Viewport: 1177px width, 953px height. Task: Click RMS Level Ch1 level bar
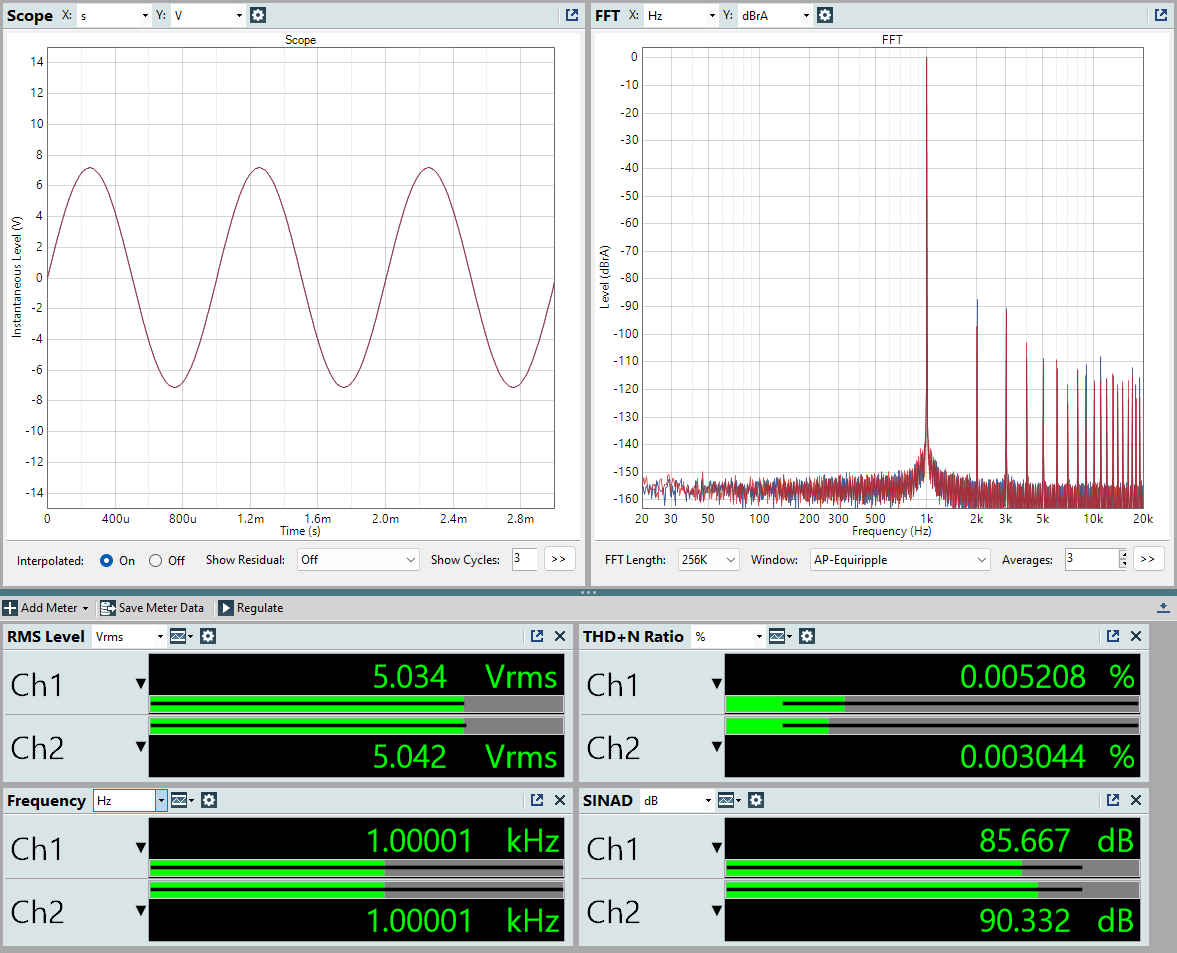[357, 704]
